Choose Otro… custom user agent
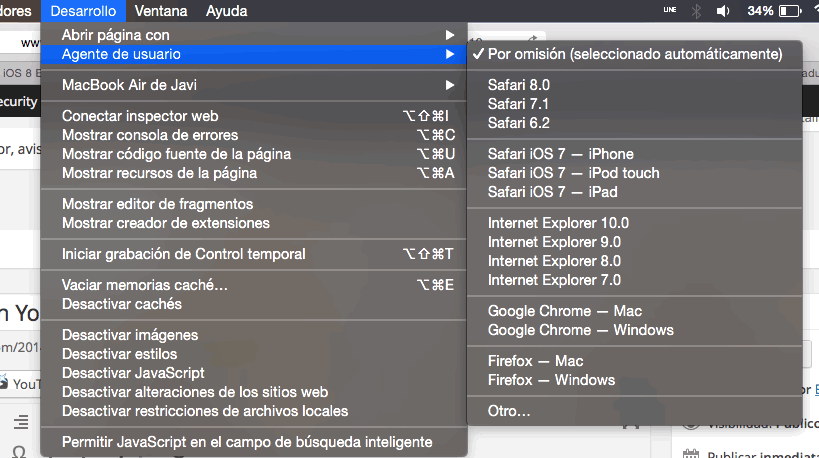Screen dimensions: 819x458 pos(635,411)
